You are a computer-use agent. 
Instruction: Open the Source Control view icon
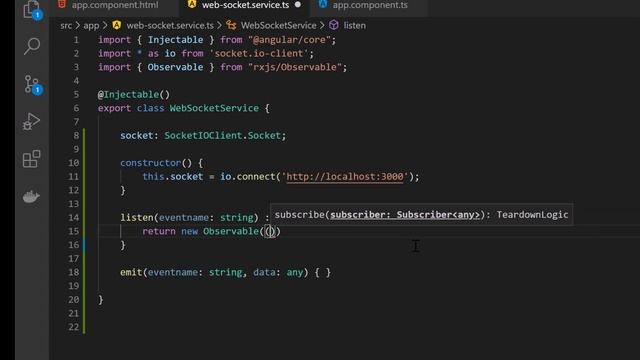32,84
